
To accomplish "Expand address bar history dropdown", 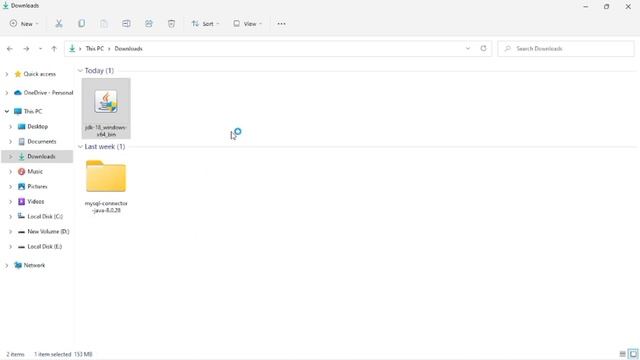I will tap(468, 48).
